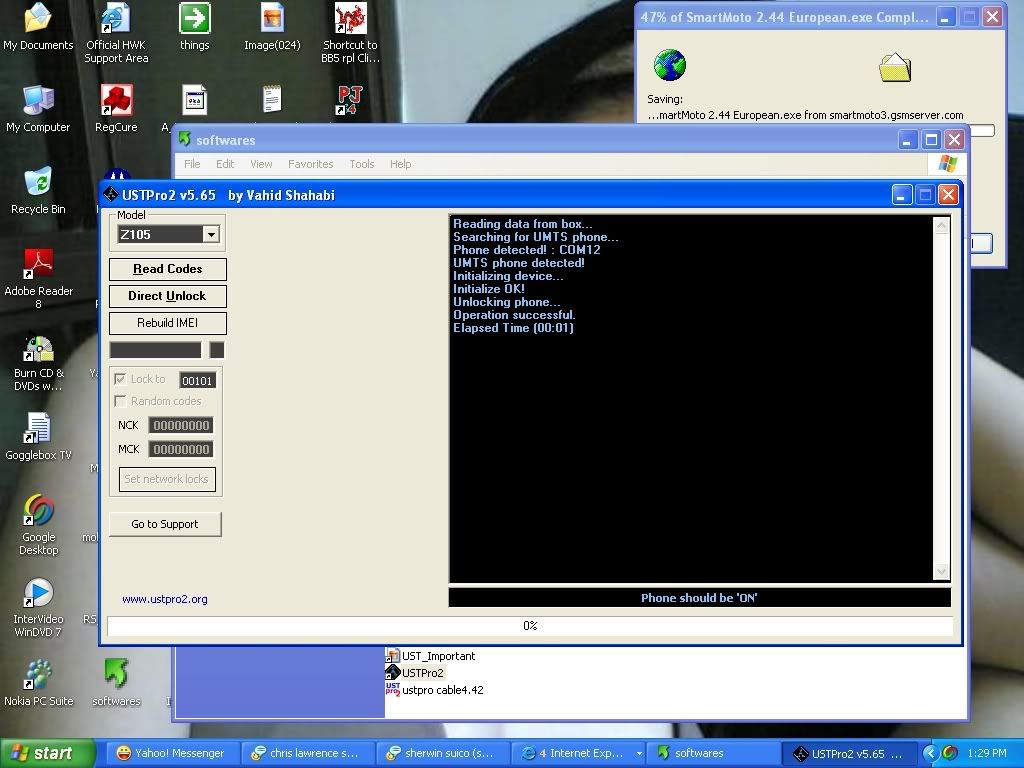Launch the Google Desktop shortcut
Screen dimensions: 1024x768
click(x=38, y=526)
